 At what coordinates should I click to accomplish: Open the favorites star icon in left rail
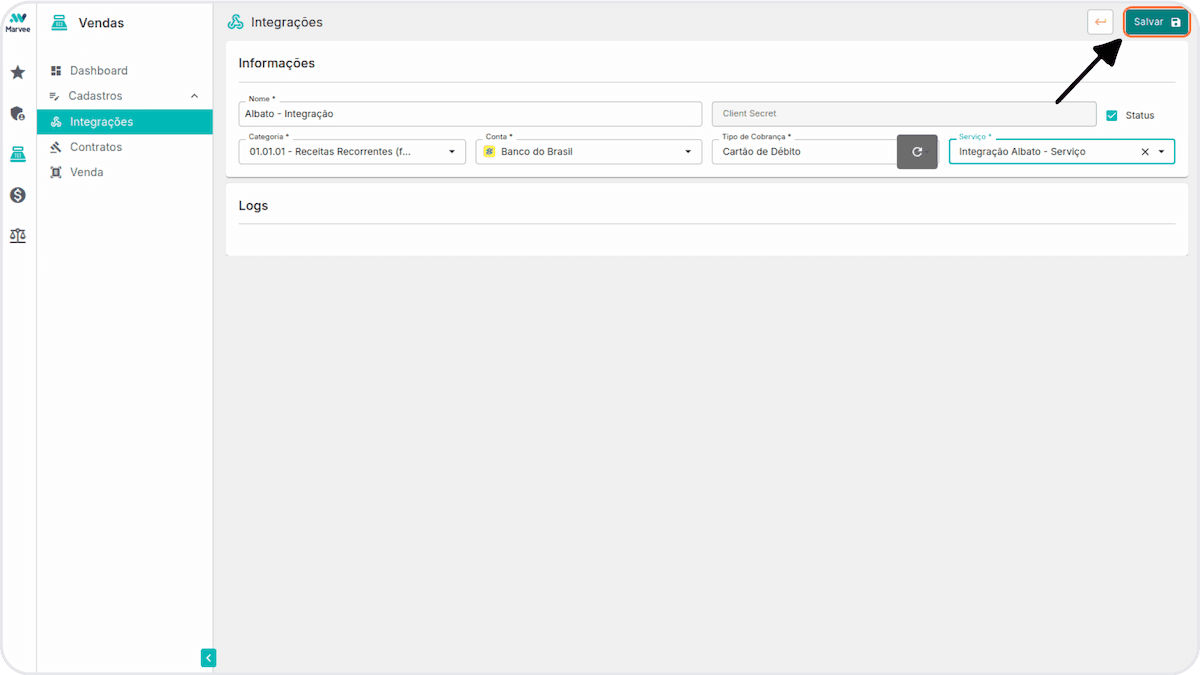pos(17,72)
